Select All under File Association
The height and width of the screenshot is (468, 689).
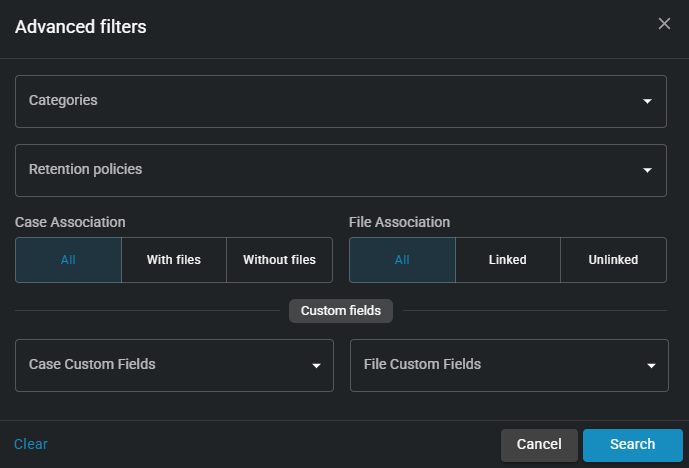402,260
